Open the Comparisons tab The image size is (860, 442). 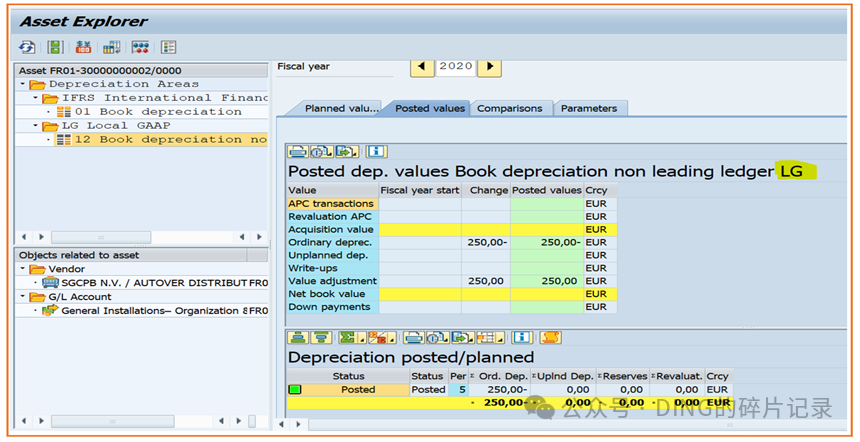pos(510,109)
